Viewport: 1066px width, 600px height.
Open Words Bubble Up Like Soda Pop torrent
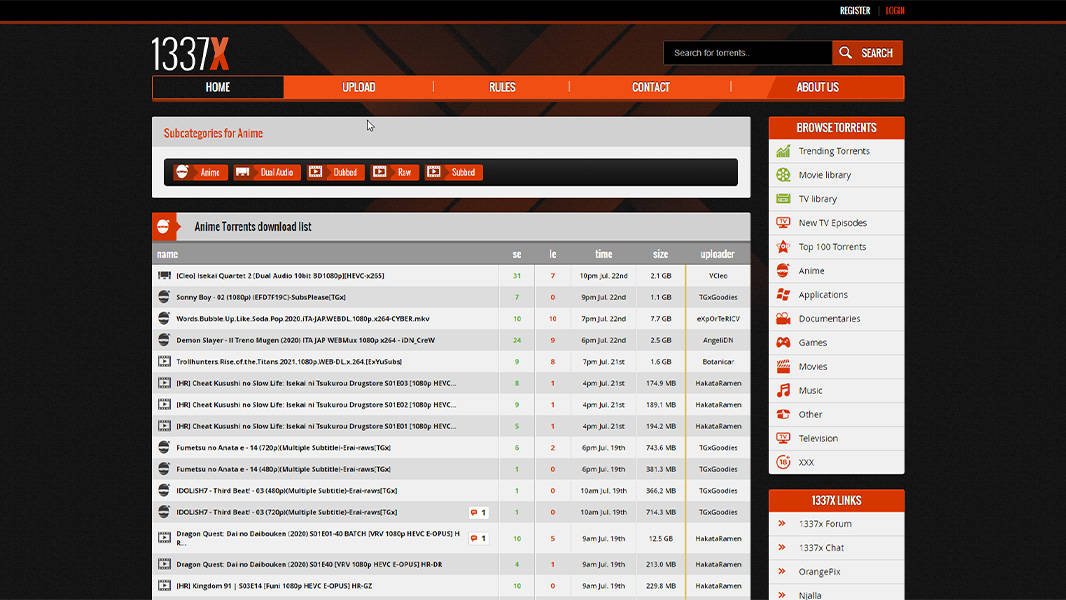(x=303, y=319)
